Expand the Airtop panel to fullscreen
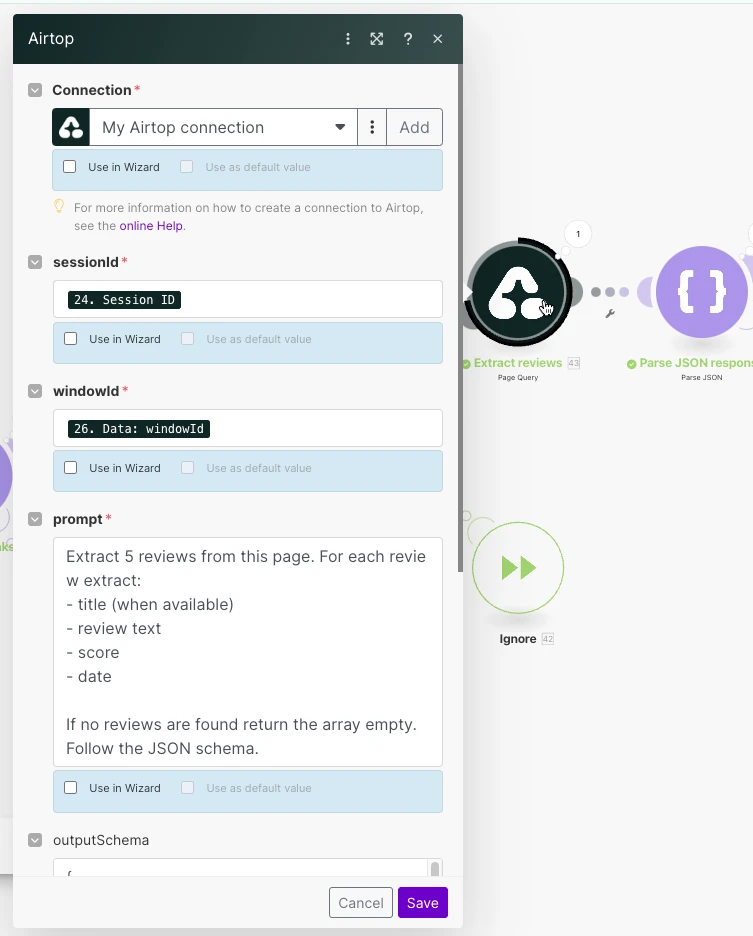The height and width of the screenshot is (936, 753). [377, 39]
